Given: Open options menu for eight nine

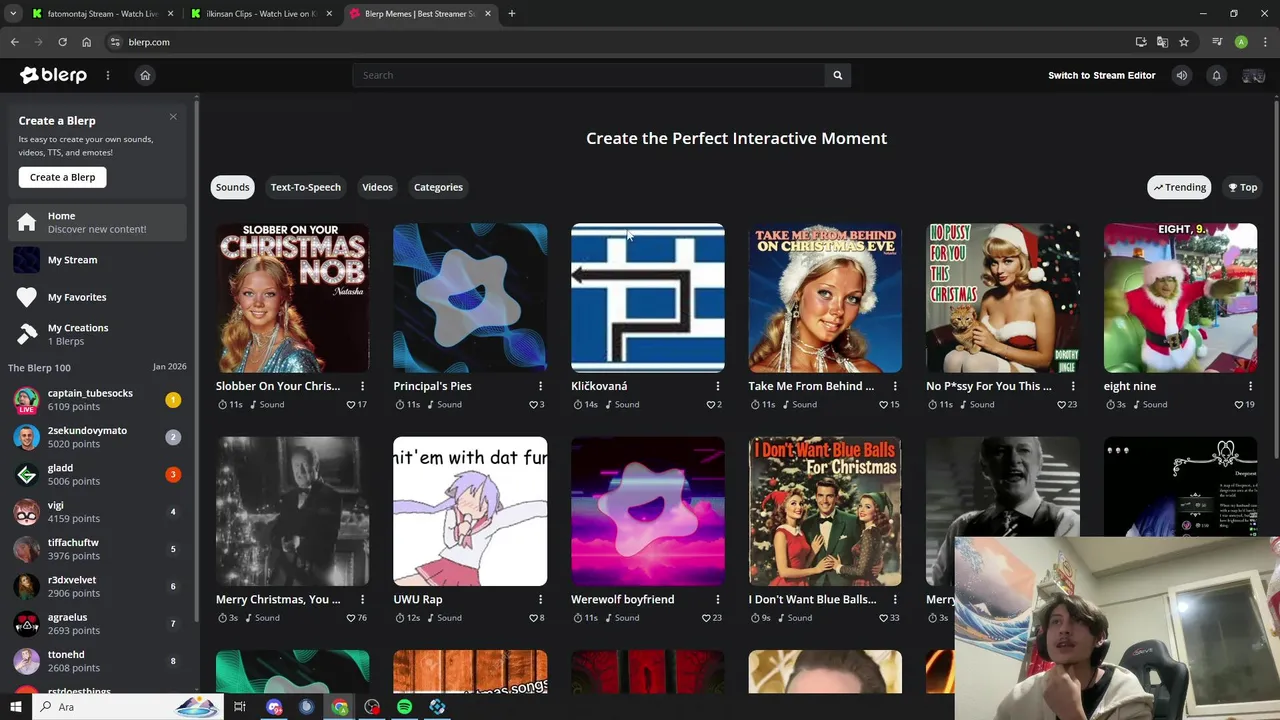Looking at the screenshot, I should coord(1250,386).
